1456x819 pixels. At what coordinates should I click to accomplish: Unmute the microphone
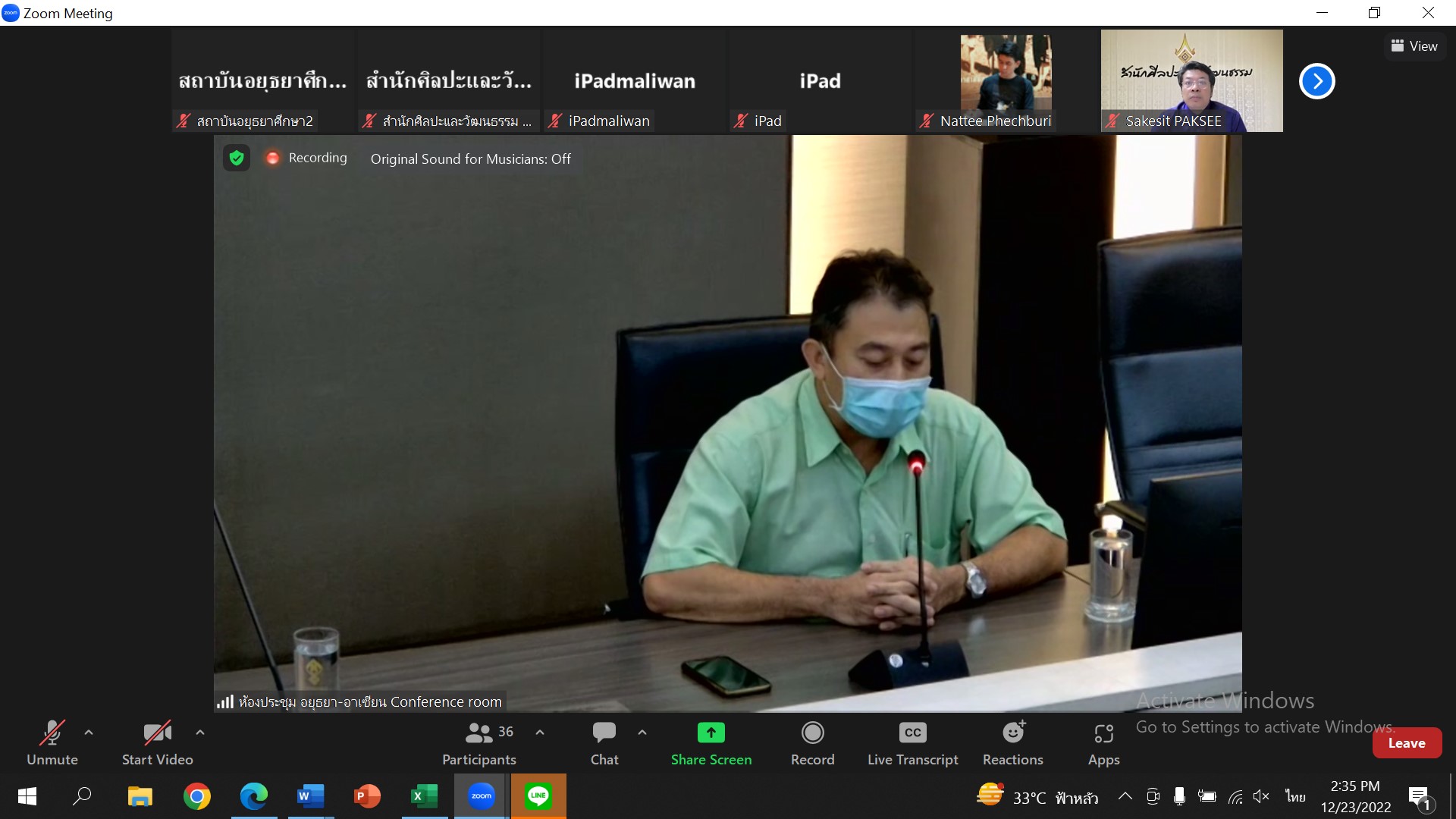point(52,743)
